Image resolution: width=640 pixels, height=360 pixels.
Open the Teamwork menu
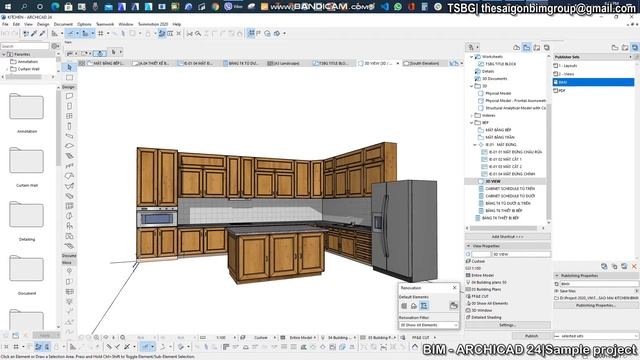[x=105, y=24]
